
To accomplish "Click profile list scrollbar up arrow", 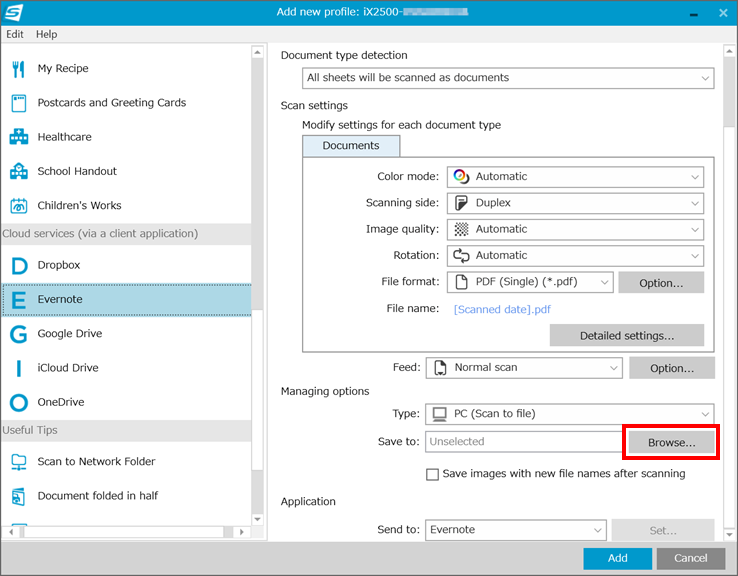I will [x=257, y=52].
